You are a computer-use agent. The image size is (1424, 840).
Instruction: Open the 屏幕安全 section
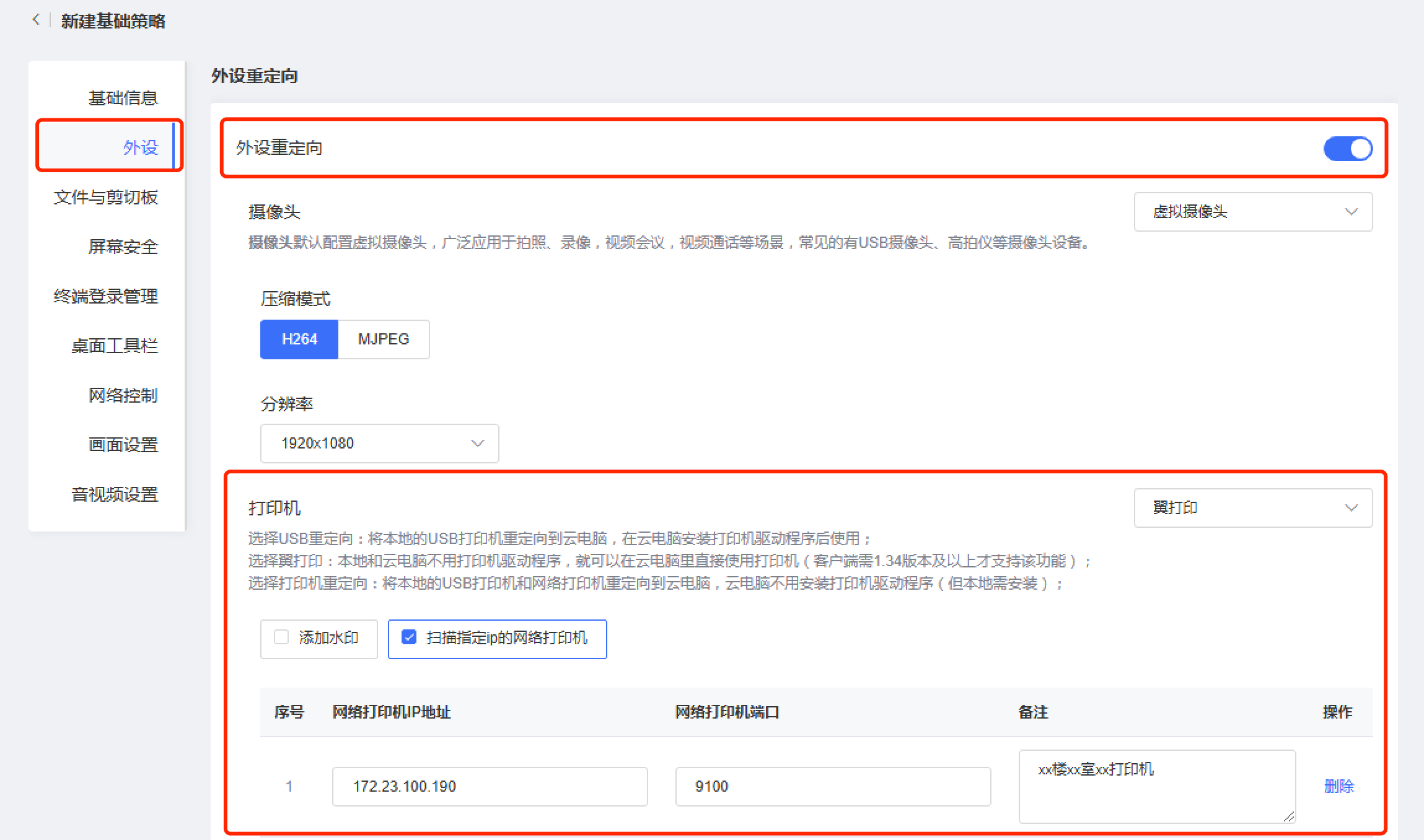click(123, 247)
